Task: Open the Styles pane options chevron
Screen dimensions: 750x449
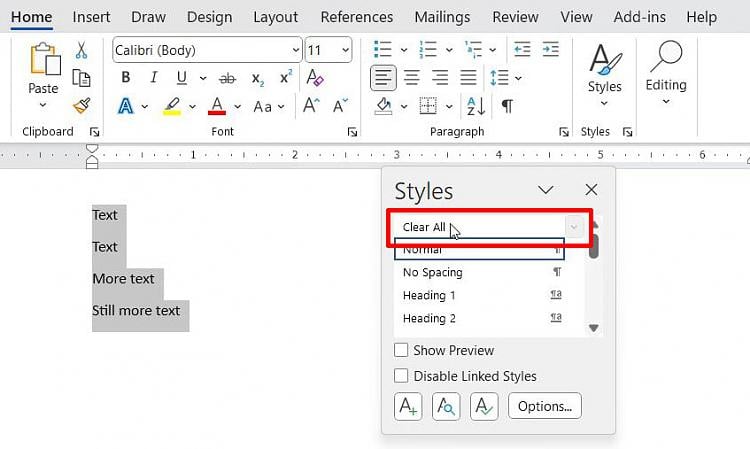Action: [546, 190]
